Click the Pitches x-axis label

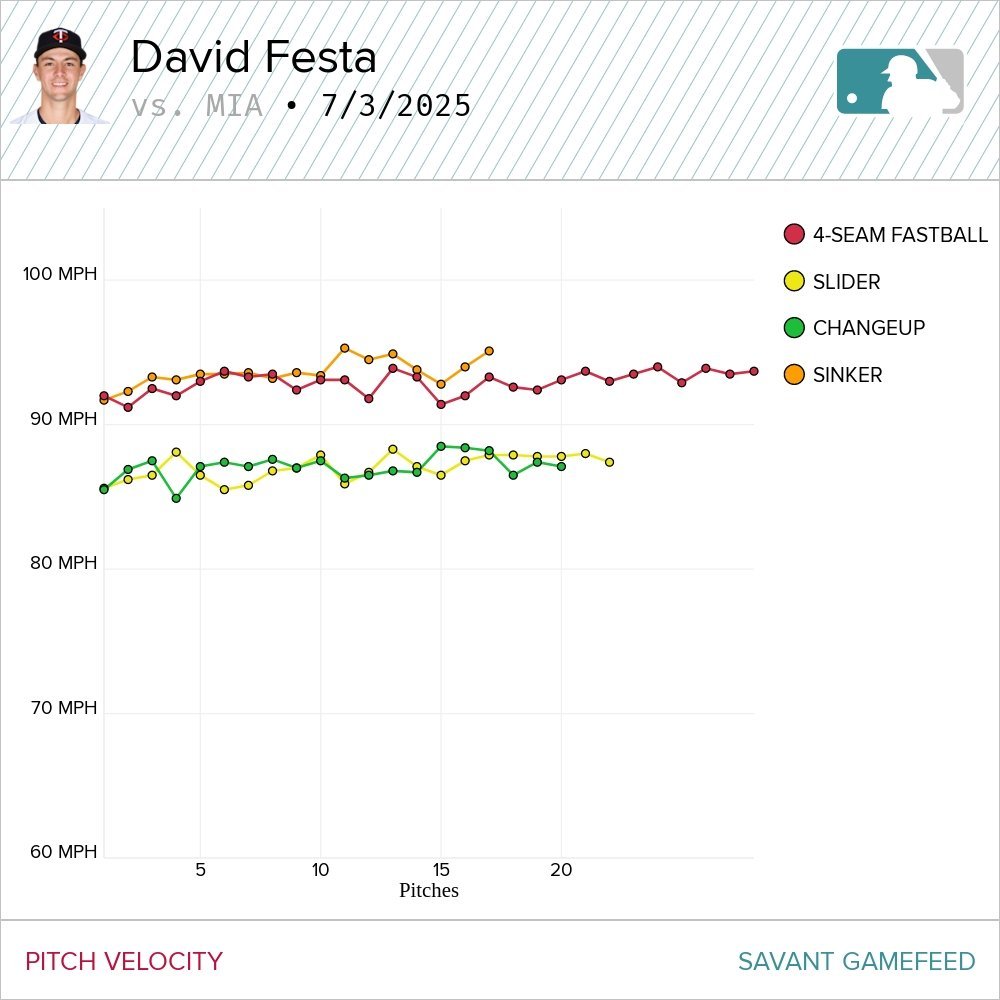pos(428,890)
